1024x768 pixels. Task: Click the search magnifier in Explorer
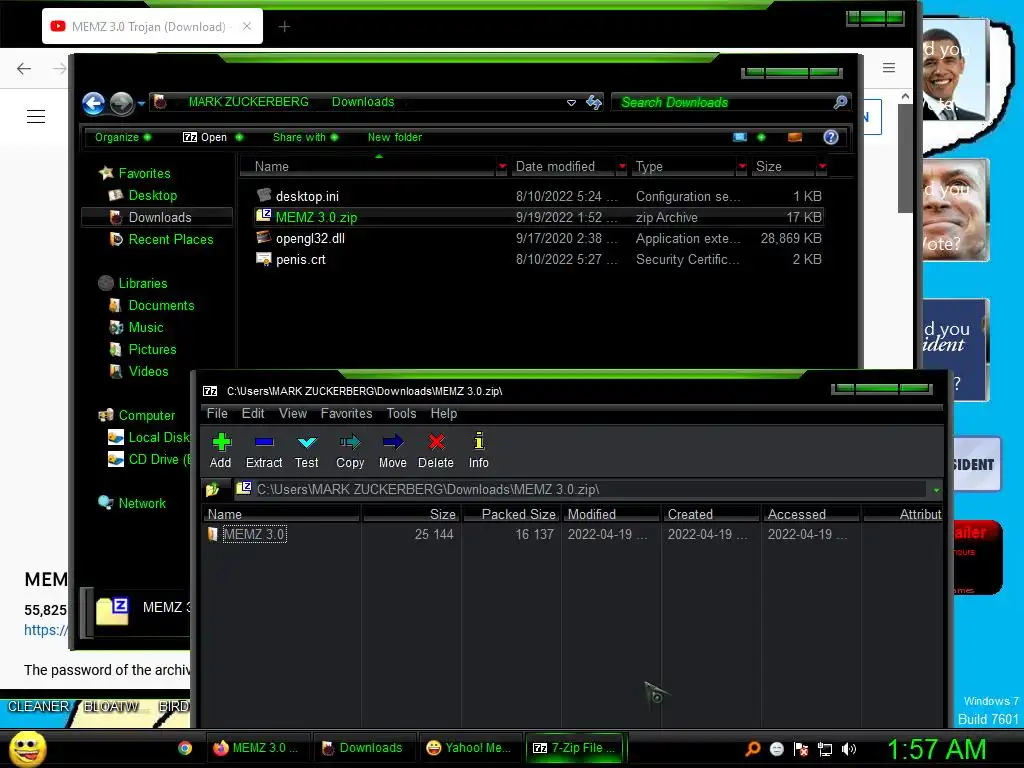pos(840,102)
